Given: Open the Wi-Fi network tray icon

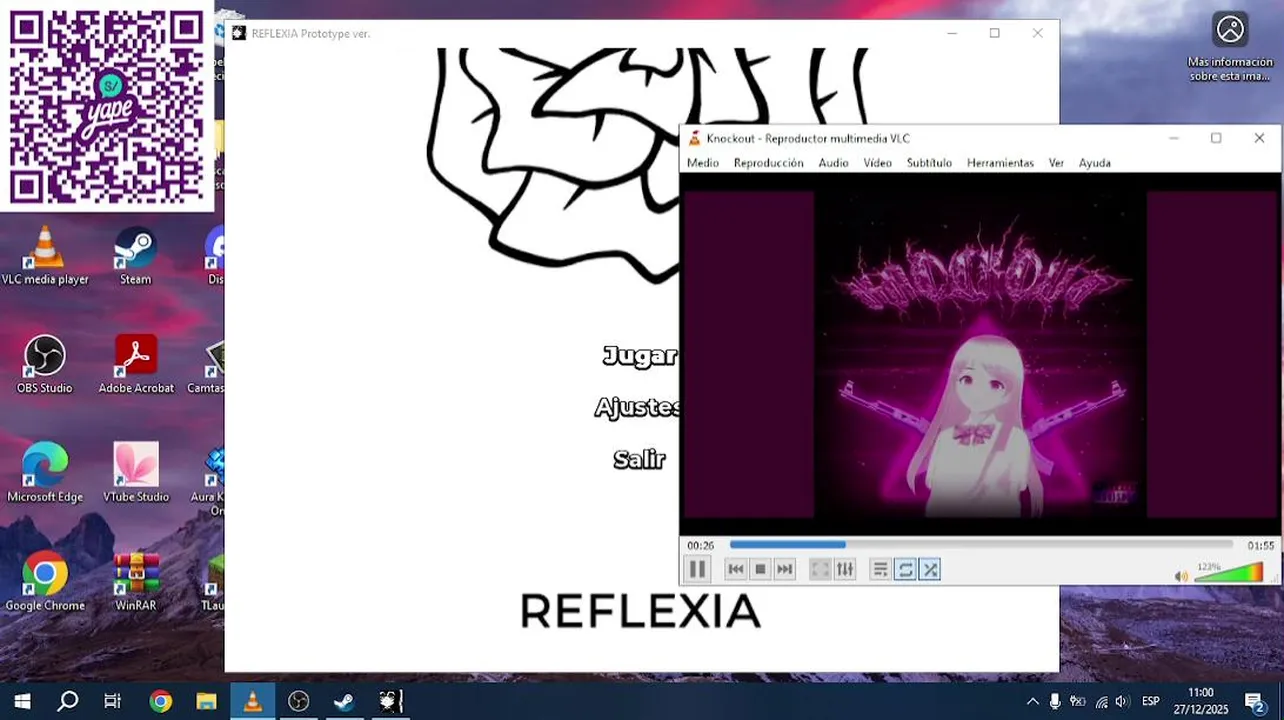Looking at the screenshot, I should click(x=1101, y=701).
